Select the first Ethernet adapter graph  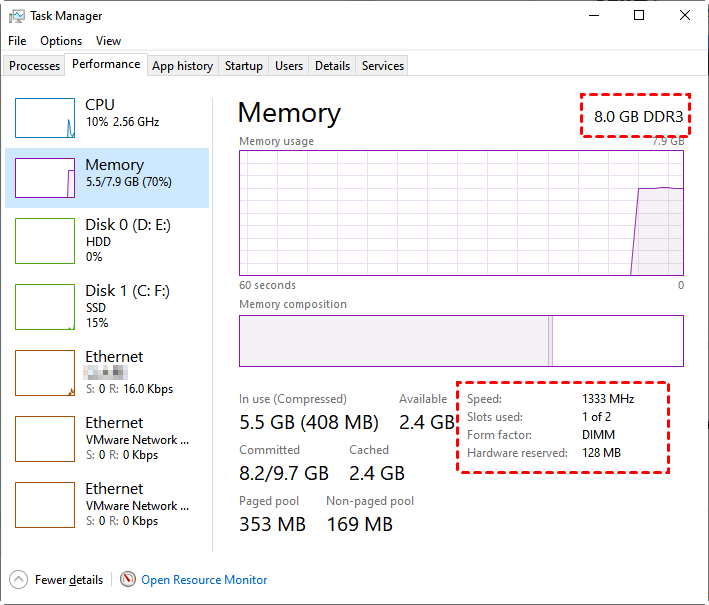point(45,373)
